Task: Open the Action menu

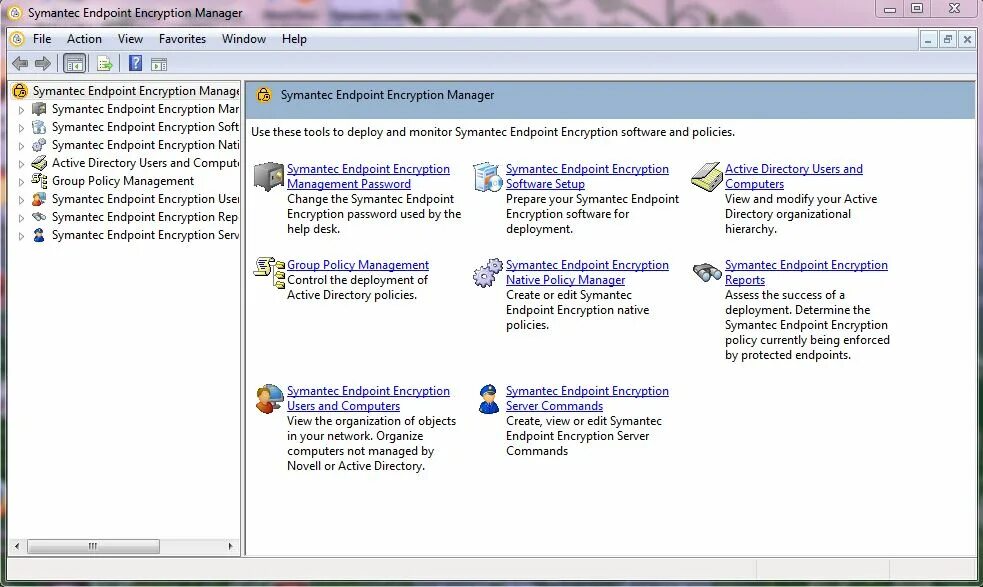Action: (x=84, y=39)
